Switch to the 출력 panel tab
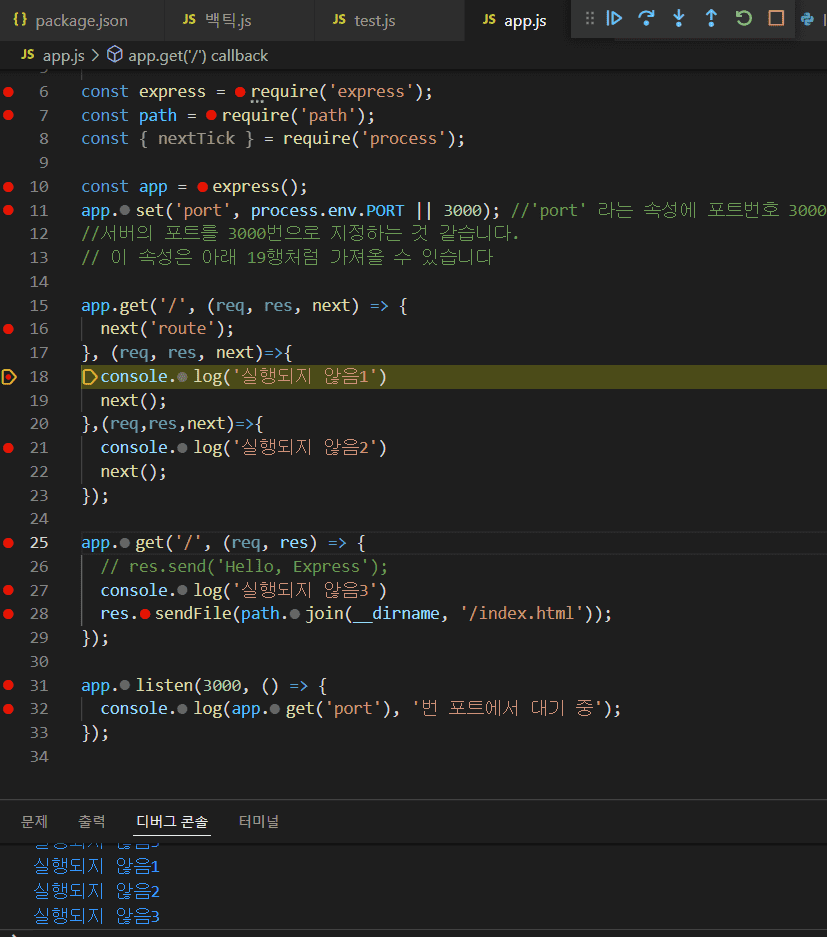The width and height of the screenshot is (827, 937). (x=91, y=822)
